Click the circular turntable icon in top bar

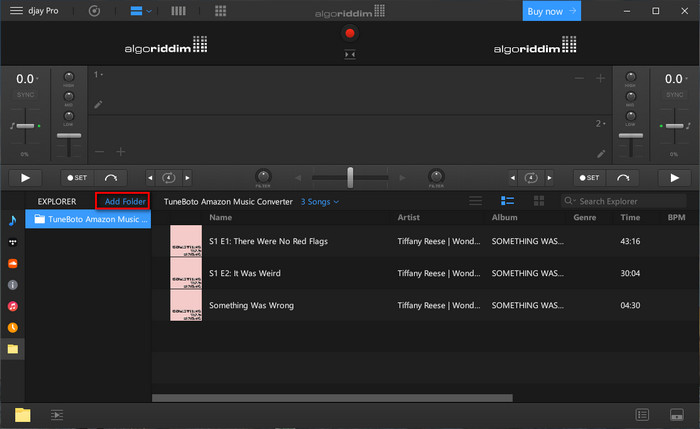pyautogui.click(x=94, y=11)
